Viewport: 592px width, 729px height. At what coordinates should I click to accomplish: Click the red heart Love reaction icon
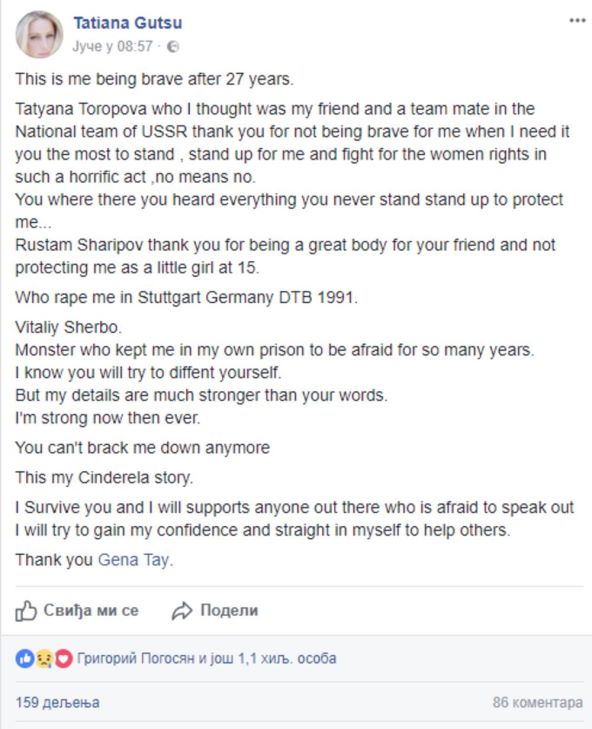pos(63,658)
